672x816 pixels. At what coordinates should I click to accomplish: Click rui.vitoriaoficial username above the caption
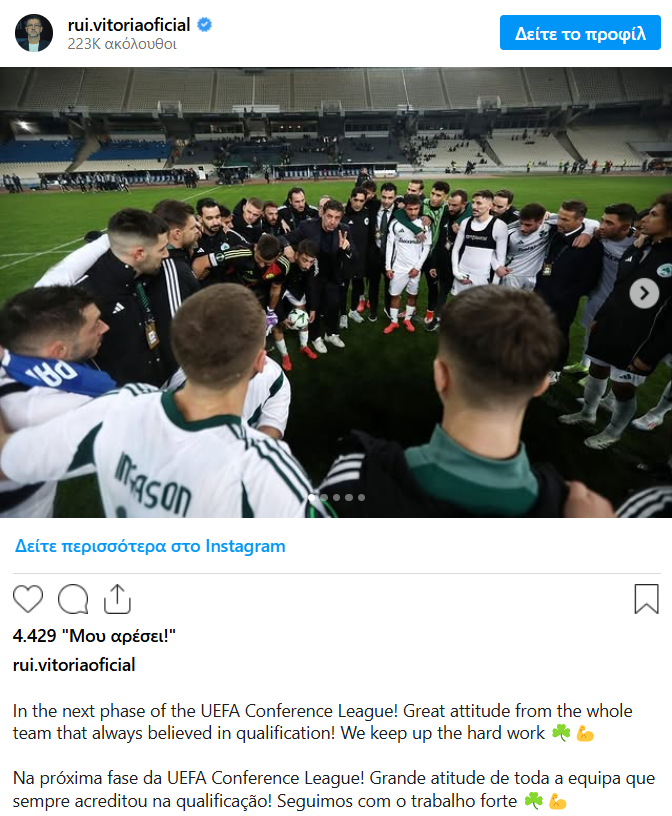pos(74,665)
